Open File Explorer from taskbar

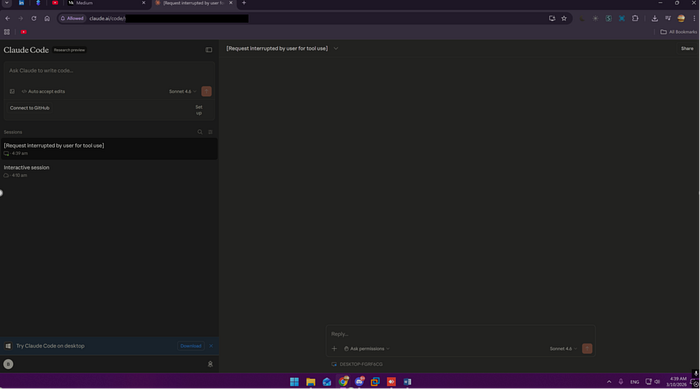pyautogui.click(x=311, y=382)
